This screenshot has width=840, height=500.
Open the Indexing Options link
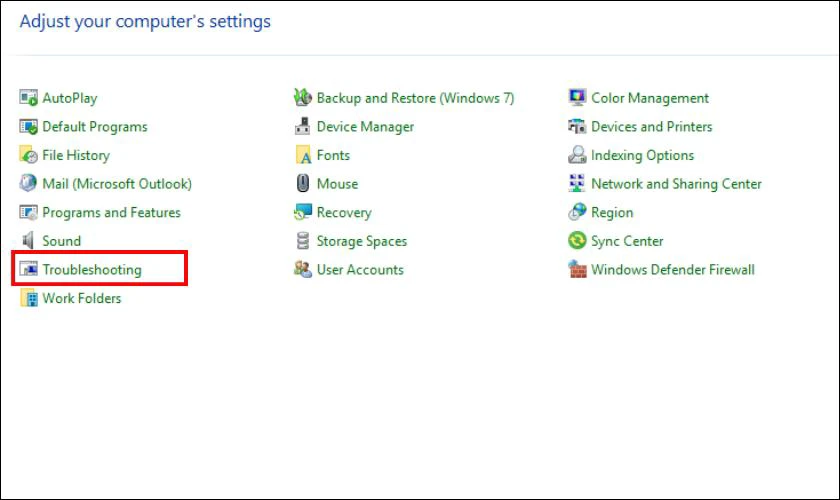[x=642, y=155]
